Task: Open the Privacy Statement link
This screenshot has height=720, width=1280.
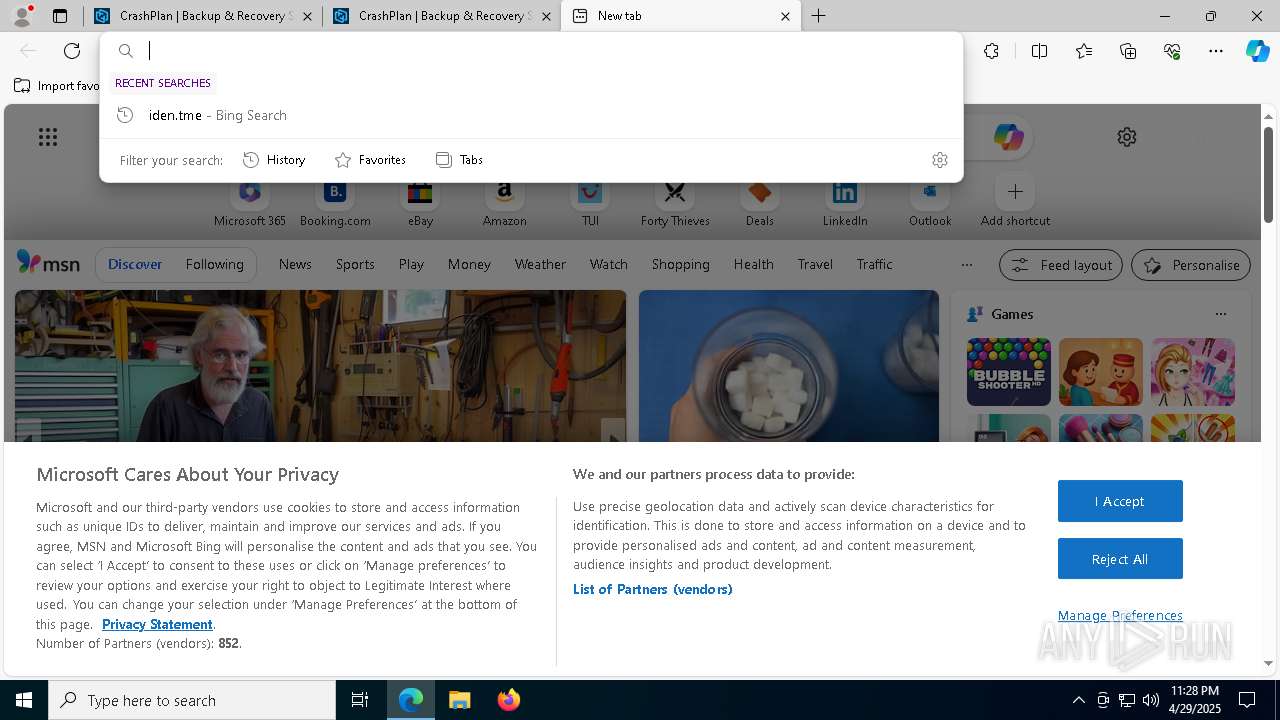Action: (157, 624)
